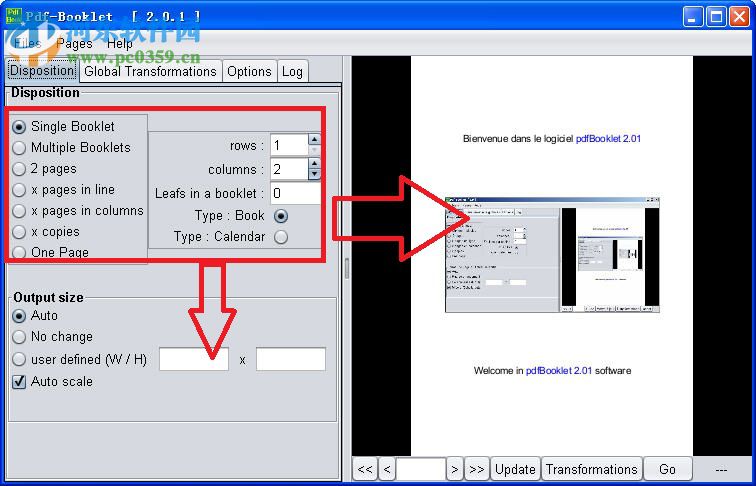Switch to the Global Transformations tab
Image resolution: width=756 pixels, height=486 pixels.
tap(150, 71)
